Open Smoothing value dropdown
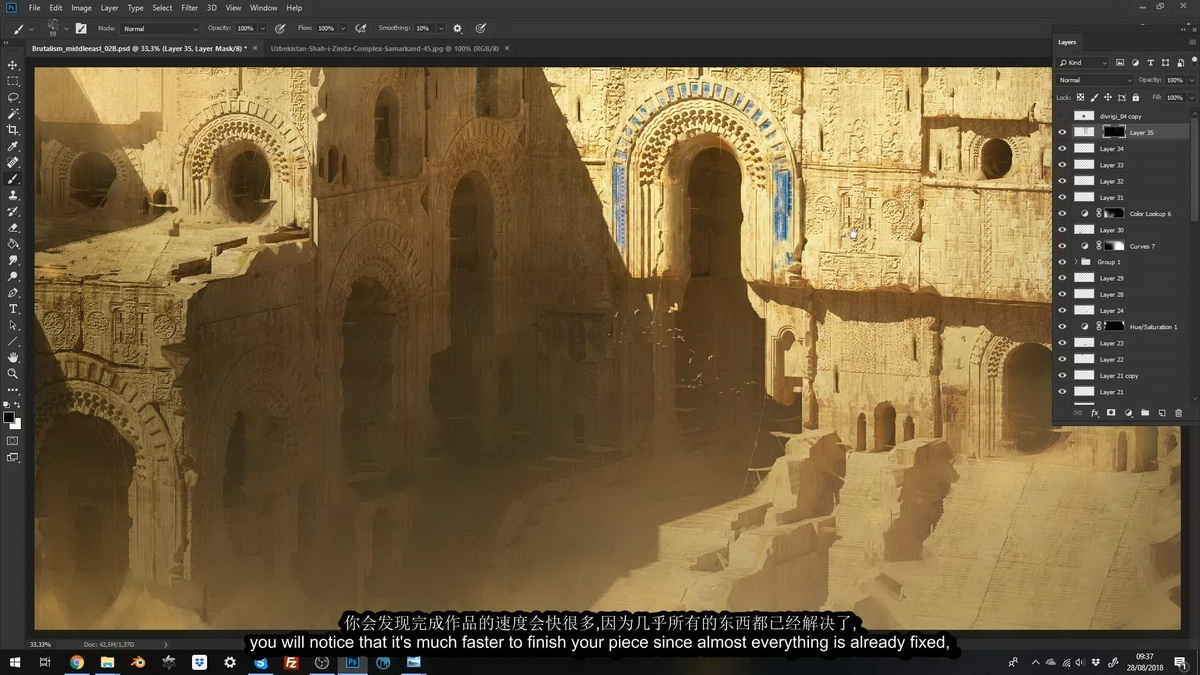Image resolution: width=1200 pixels, height=675 pixels. [440, 28]
